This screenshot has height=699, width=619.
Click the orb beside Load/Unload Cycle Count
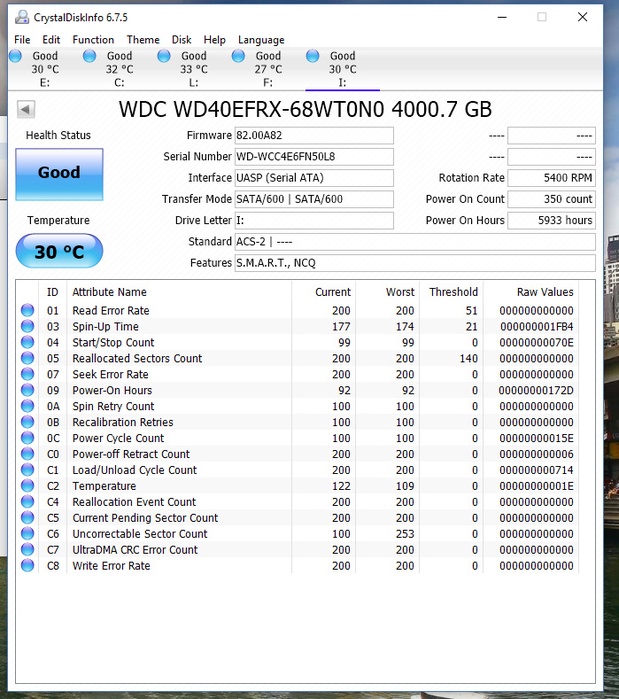[28, 470]
